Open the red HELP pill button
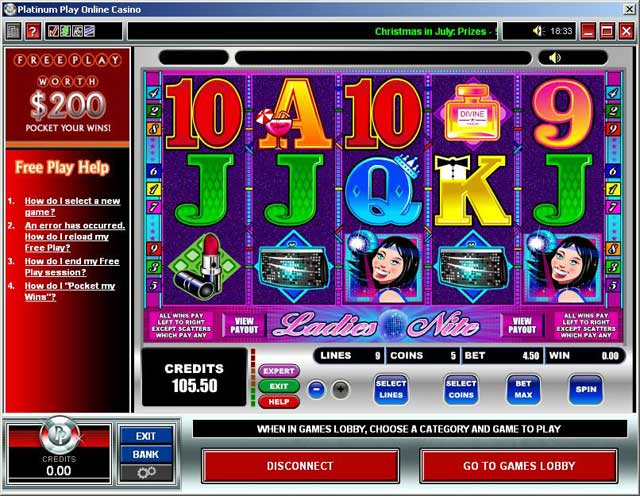 point(279,402)
